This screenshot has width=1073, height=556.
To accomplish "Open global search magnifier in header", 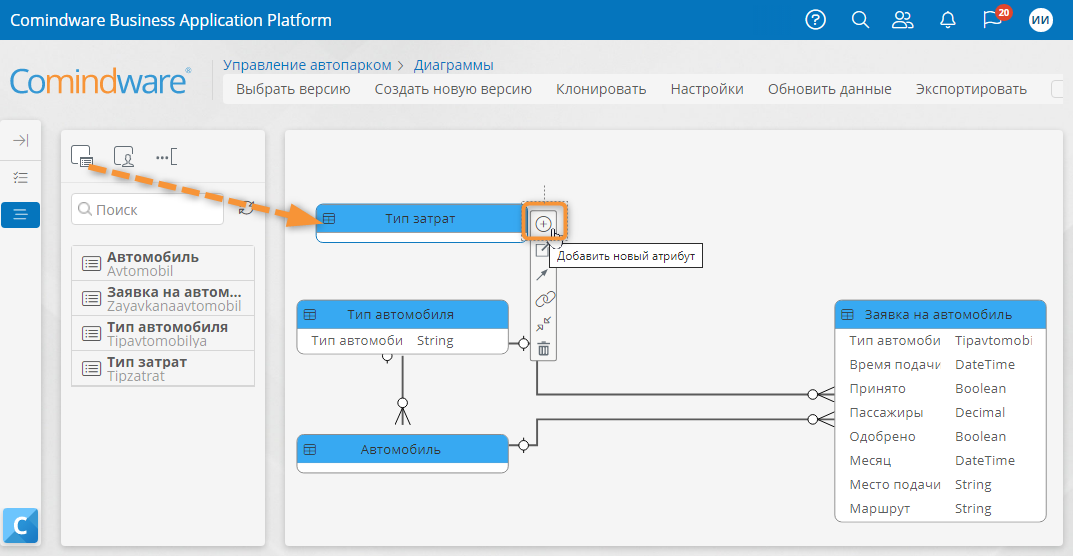I will click(x=860, y=20).
